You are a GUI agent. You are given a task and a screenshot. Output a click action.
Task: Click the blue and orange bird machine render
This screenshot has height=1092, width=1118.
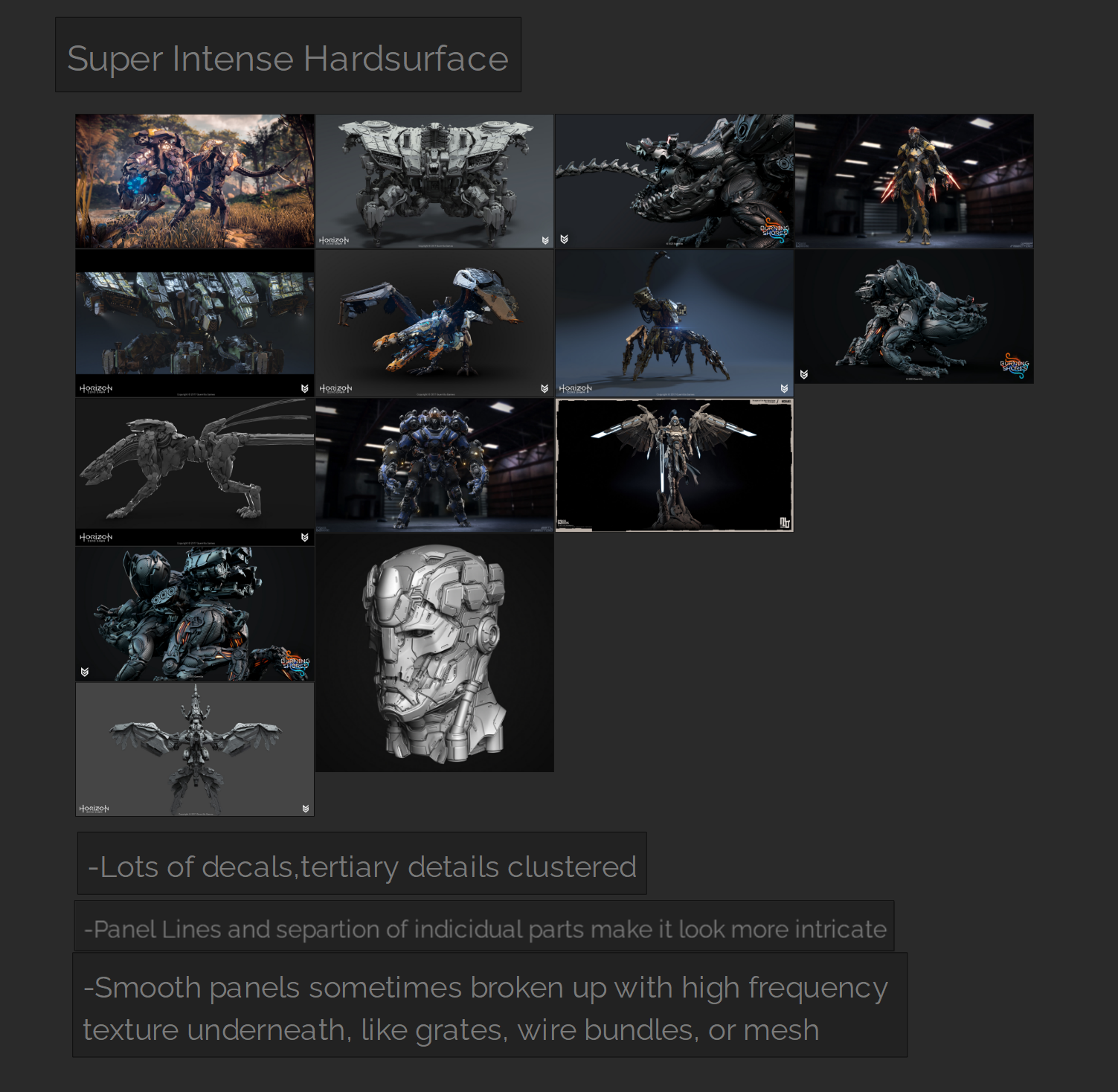(x=434, y=324)
